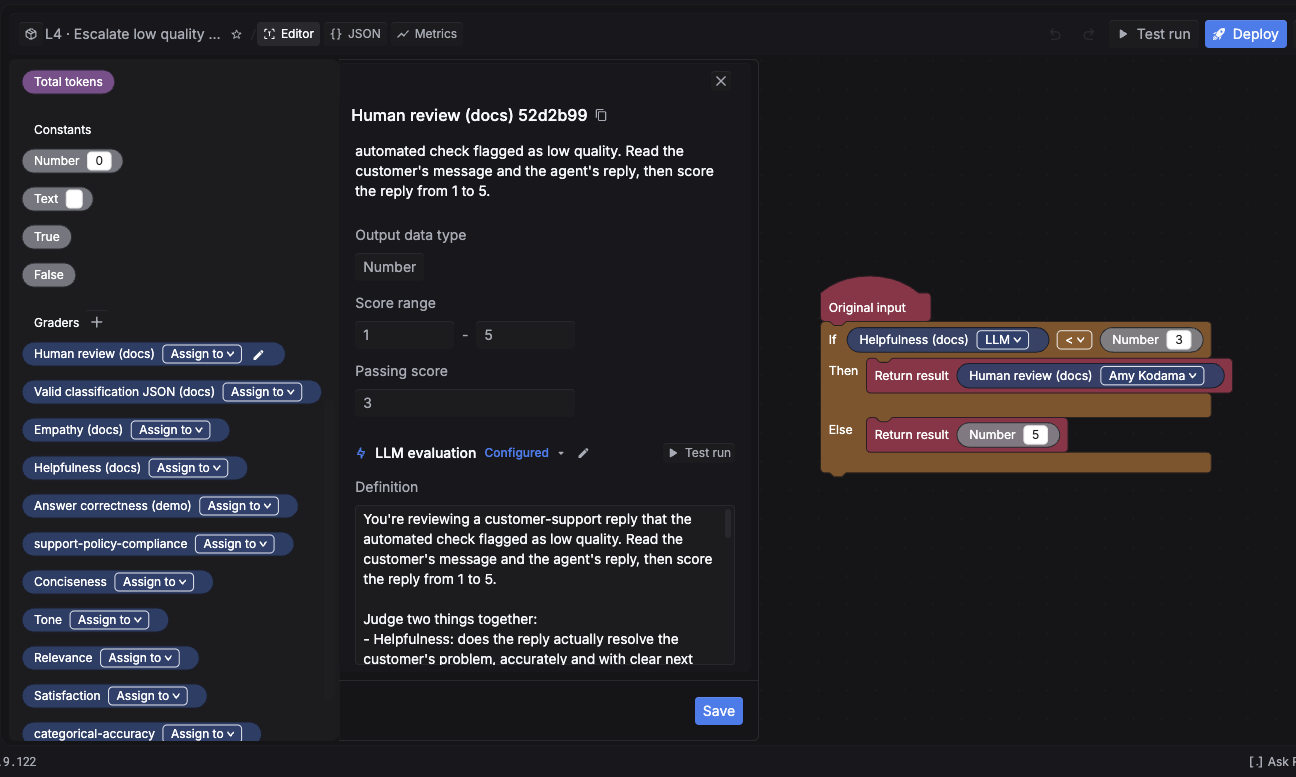The width and height of the screenshot is (1296, 777).
Task: Open Assign to dropdown for Satisfaction
Action: point(148,696)
